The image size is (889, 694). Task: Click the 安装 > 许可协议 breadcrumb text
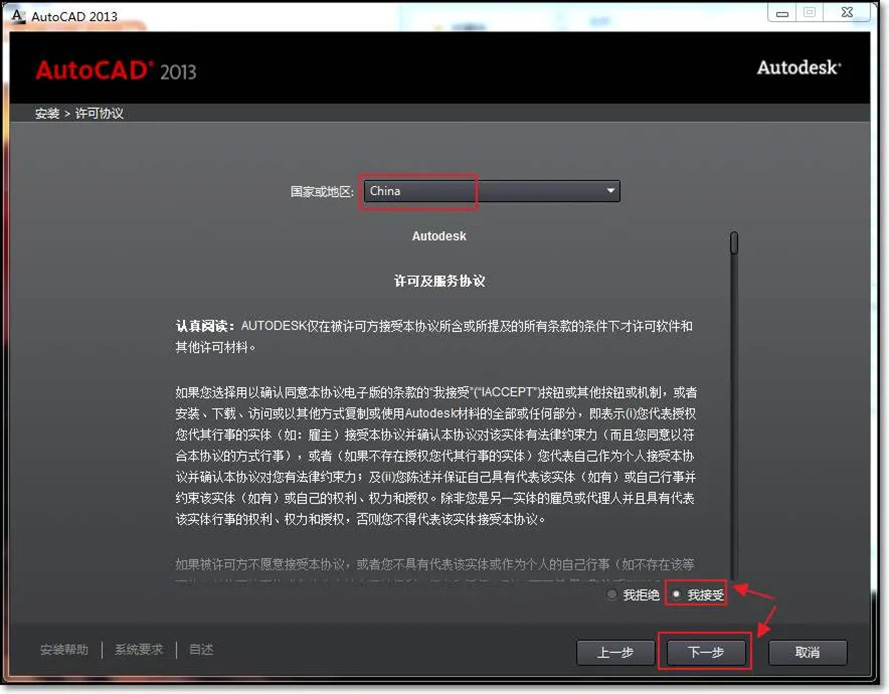(79, 113)
